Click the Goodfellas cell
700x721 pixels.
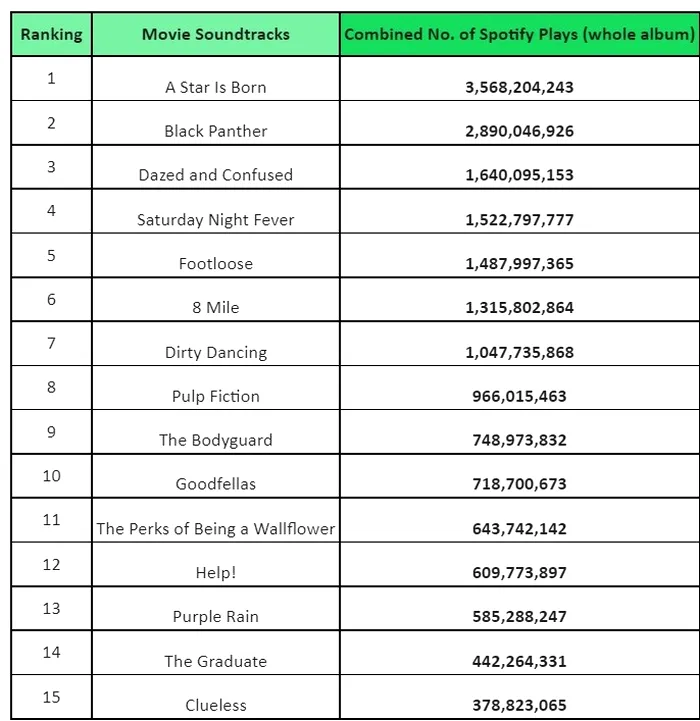(215, 484)
